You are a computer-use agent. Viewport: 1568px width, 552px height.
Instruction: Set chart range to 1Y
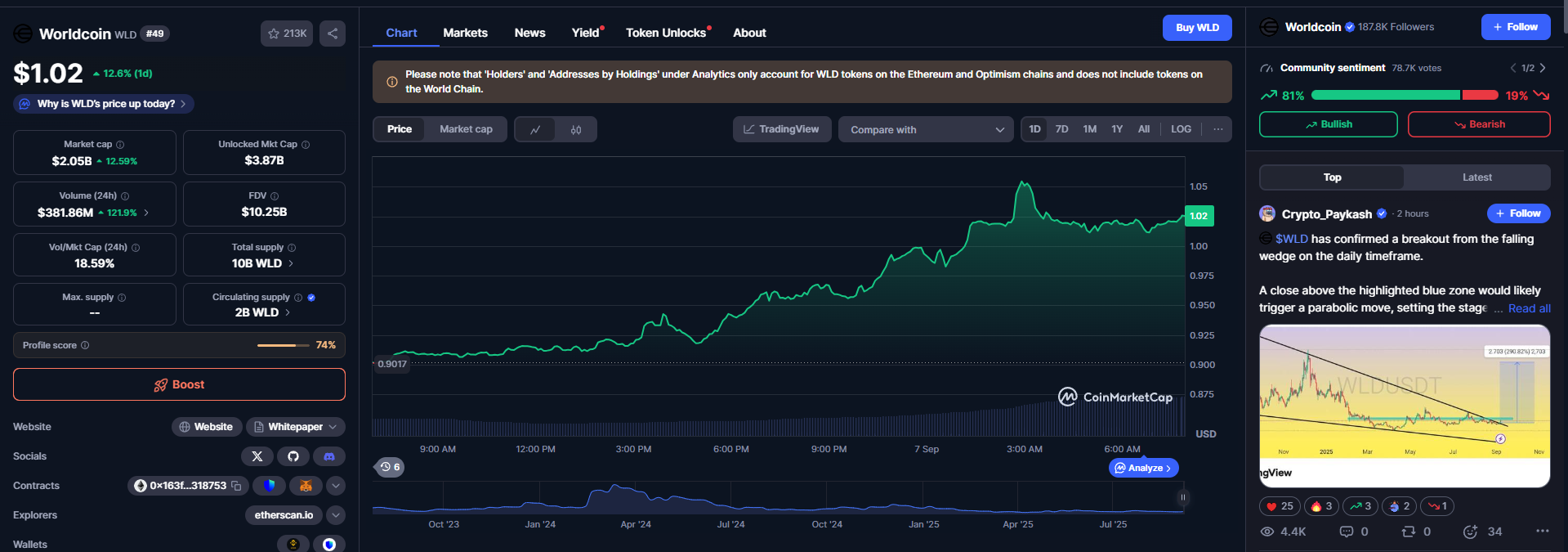[1117, 129]
